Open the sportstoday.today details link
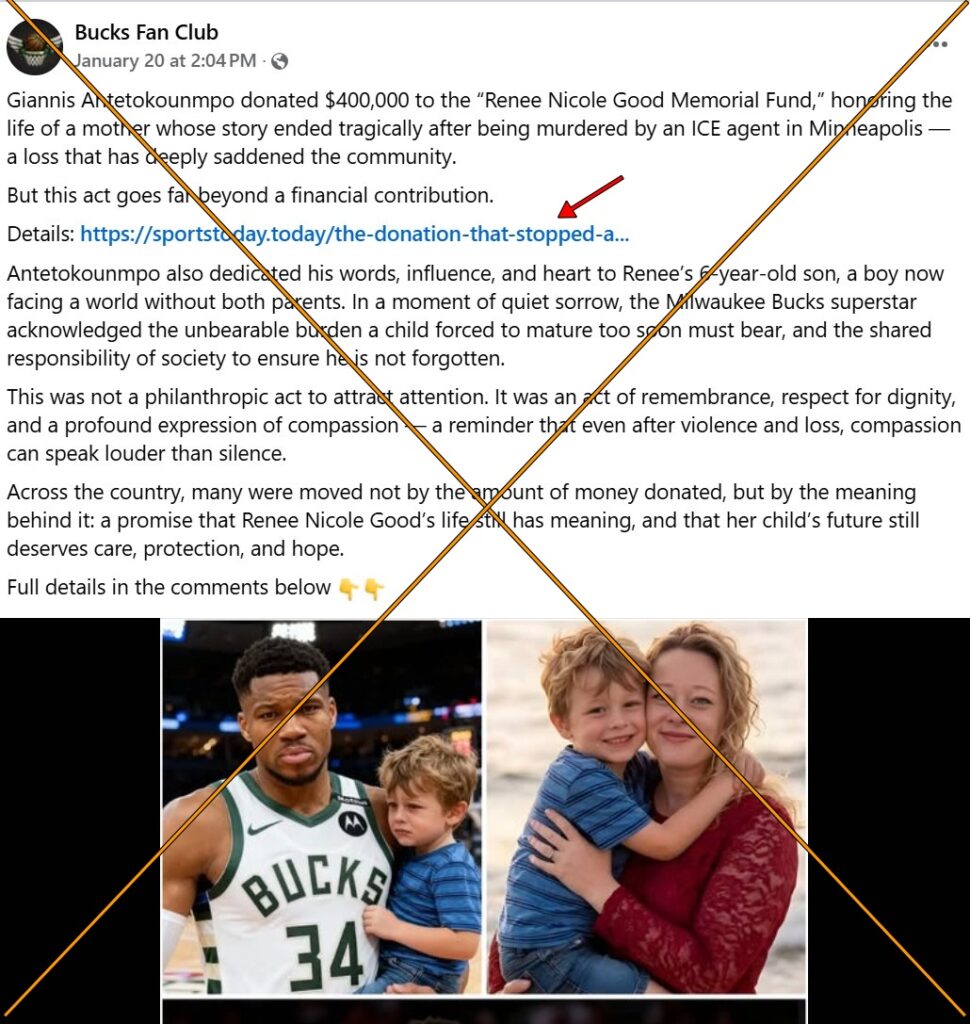The width and height of the screenshot is (970, 1024). point(355,234)
